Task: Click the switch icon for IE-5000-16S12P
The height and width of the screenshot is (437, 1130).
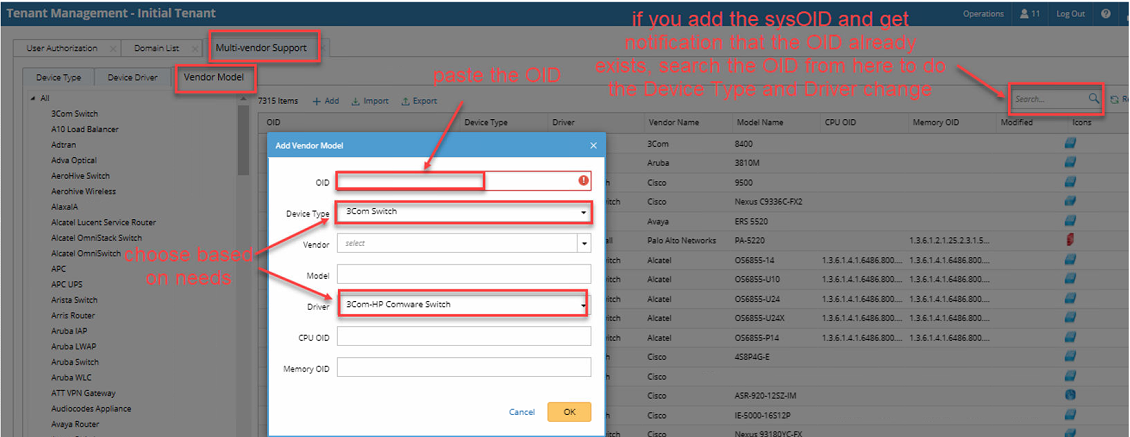Action: pos(1070,415)
